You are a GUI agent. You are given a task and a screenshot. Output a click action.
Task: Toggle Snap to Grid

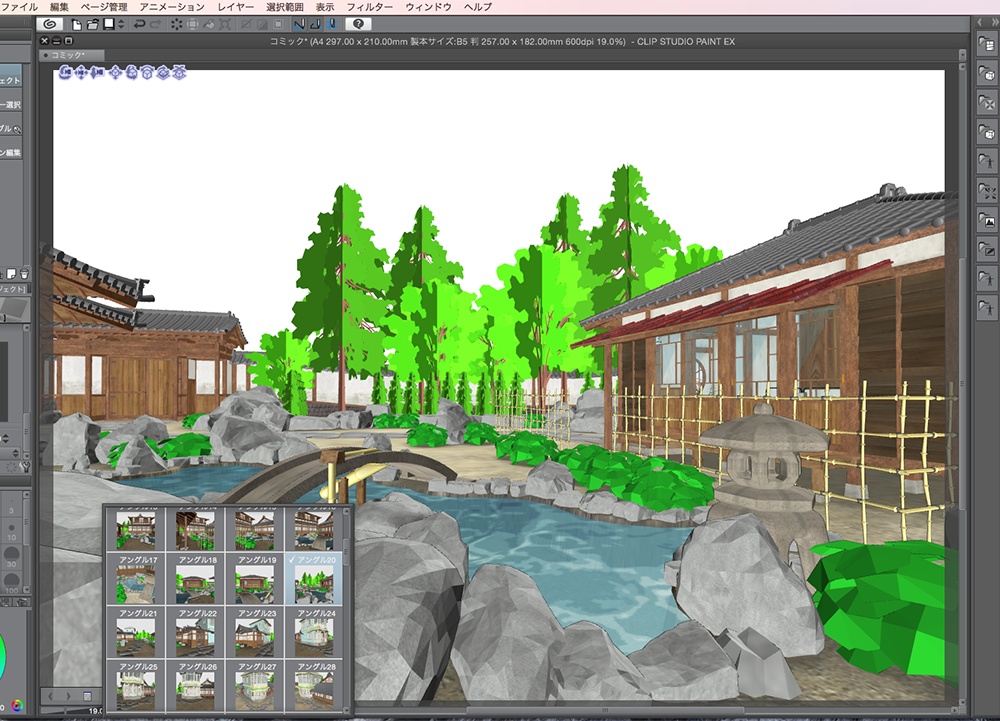coord(332,24)
